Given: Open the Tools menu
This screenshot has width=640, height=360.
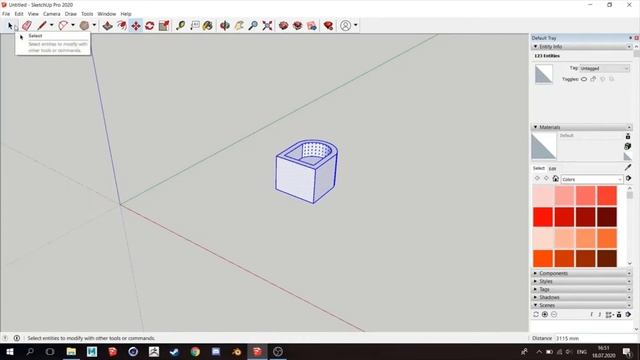Looking at the screenshot, I should tap(87, 14).
